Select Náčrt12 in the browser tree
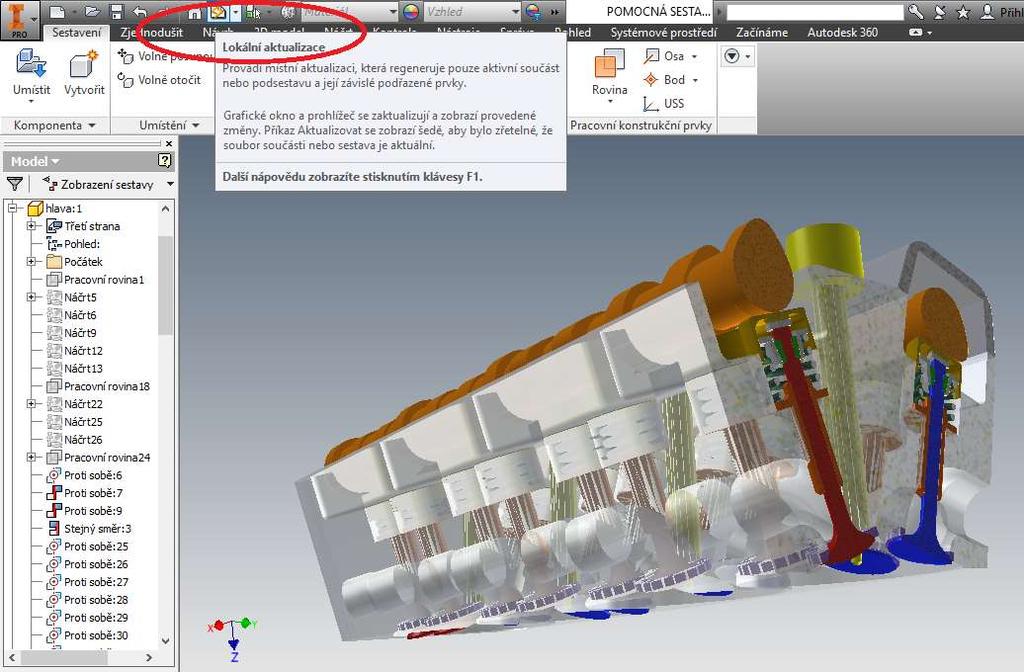 (74, 351)
